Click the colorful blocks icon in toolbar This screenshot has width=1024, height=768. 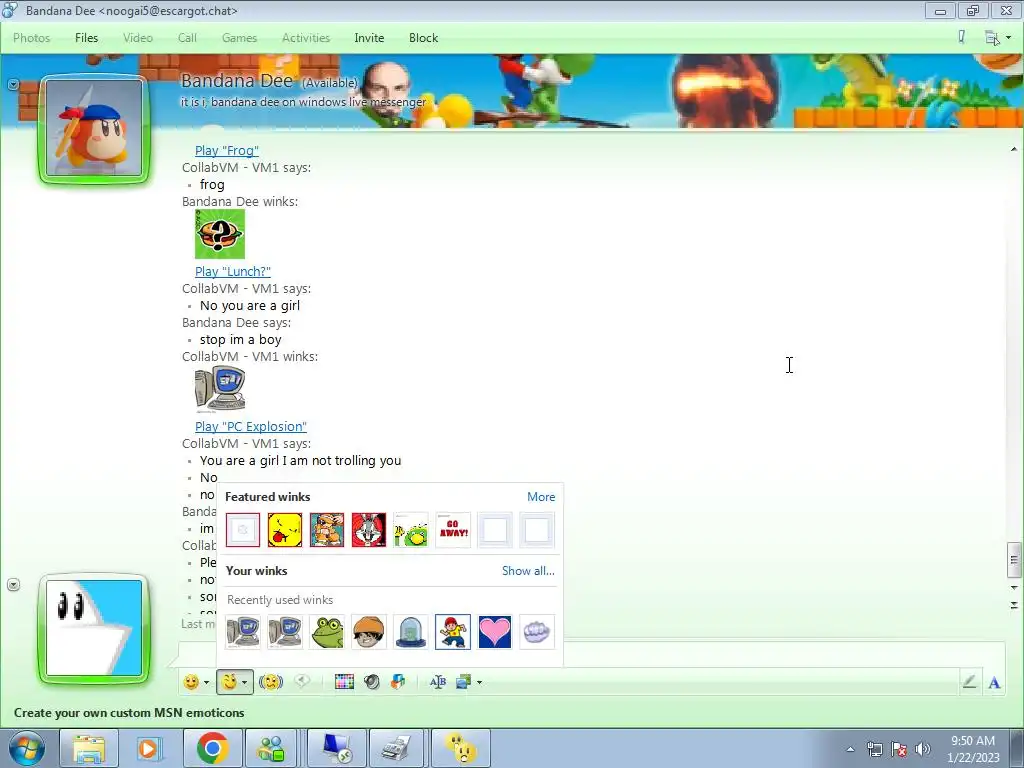click(x=398, y=682)
